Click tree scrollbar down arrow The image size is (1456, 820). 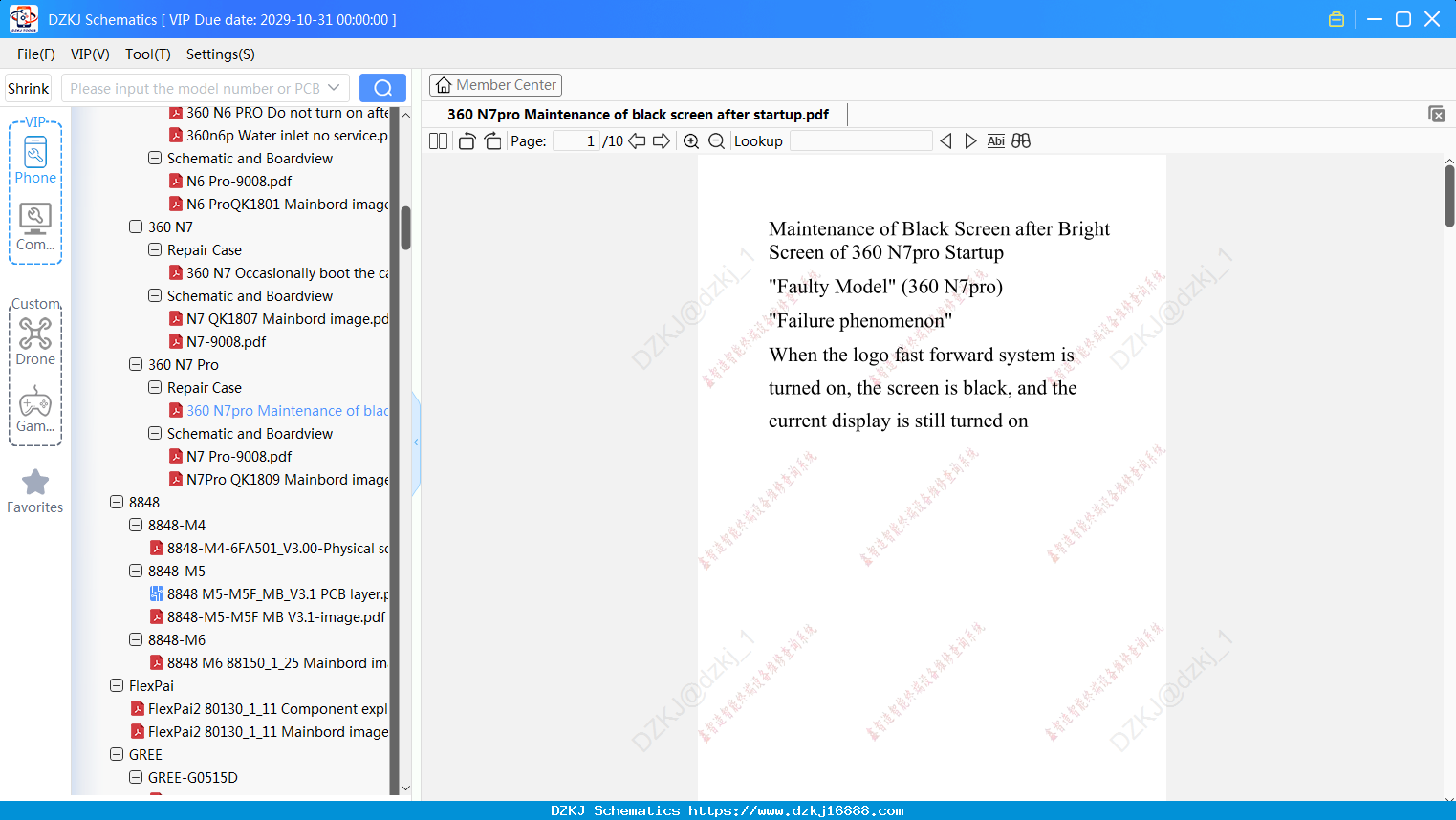tap(405, 788)
